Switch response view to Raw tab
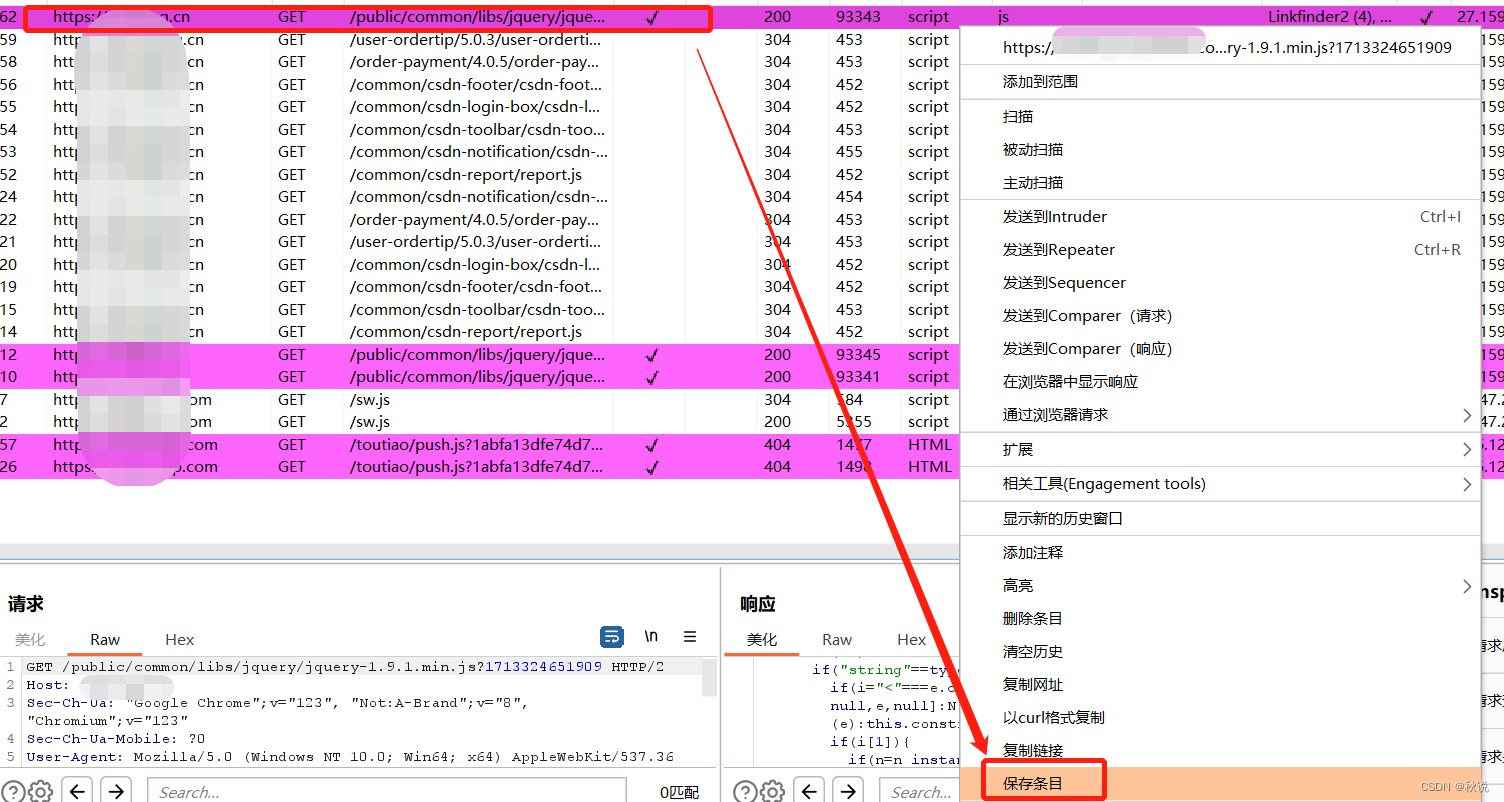Screen dimensions: 1504x802 coord(837,639)
